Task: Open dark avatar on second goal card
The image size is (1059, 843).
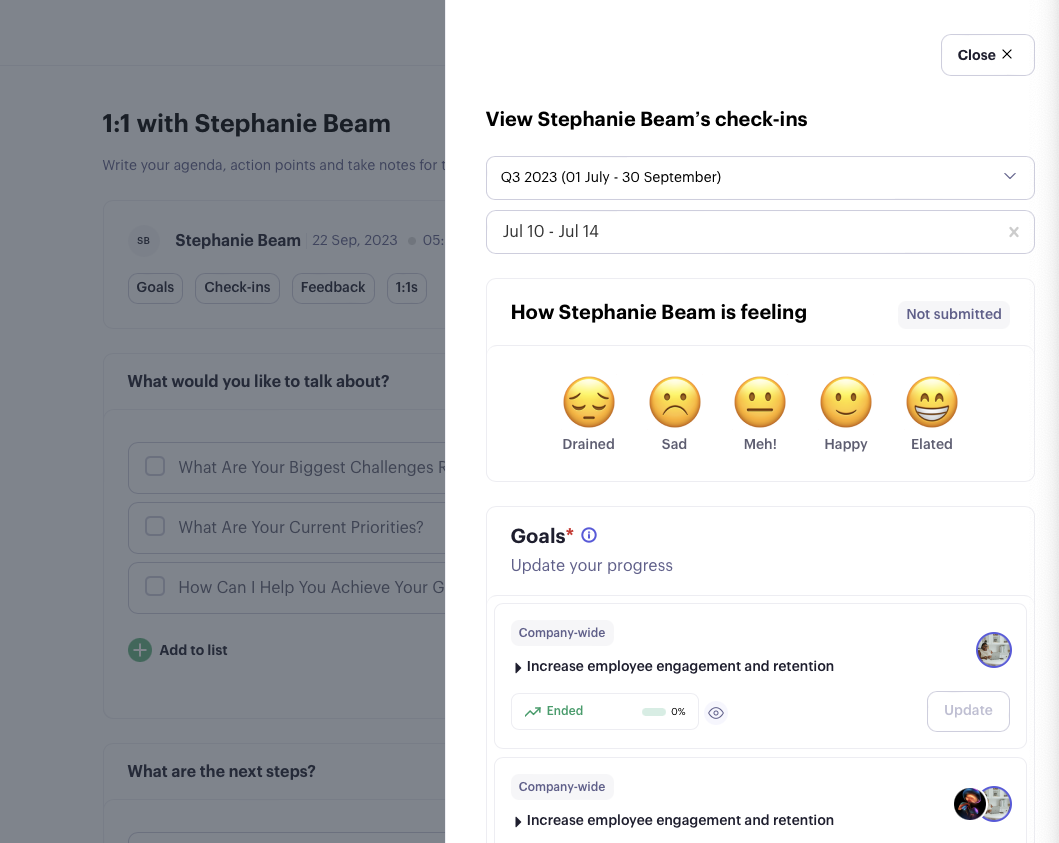Action: point(969,804)
